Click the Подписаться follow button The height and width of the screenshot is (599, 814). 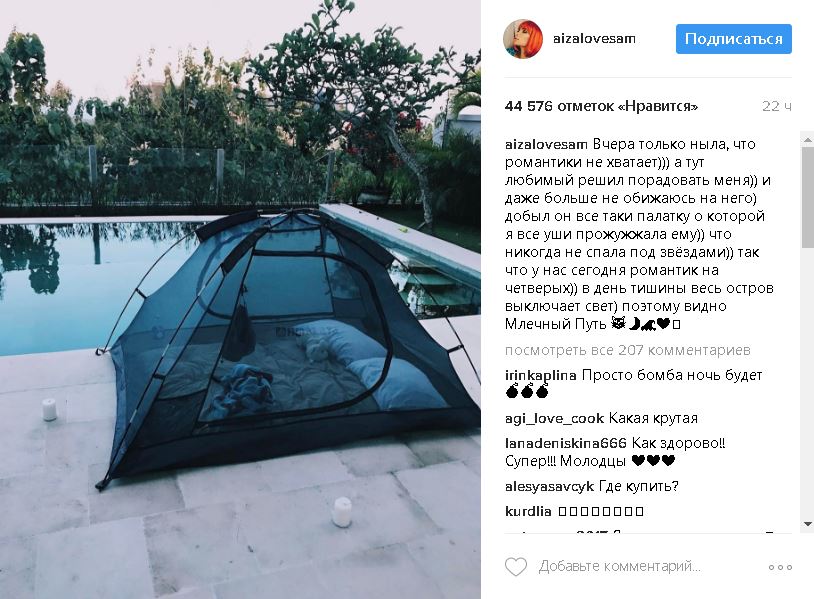pyautogui.click(x=734, y=39)
